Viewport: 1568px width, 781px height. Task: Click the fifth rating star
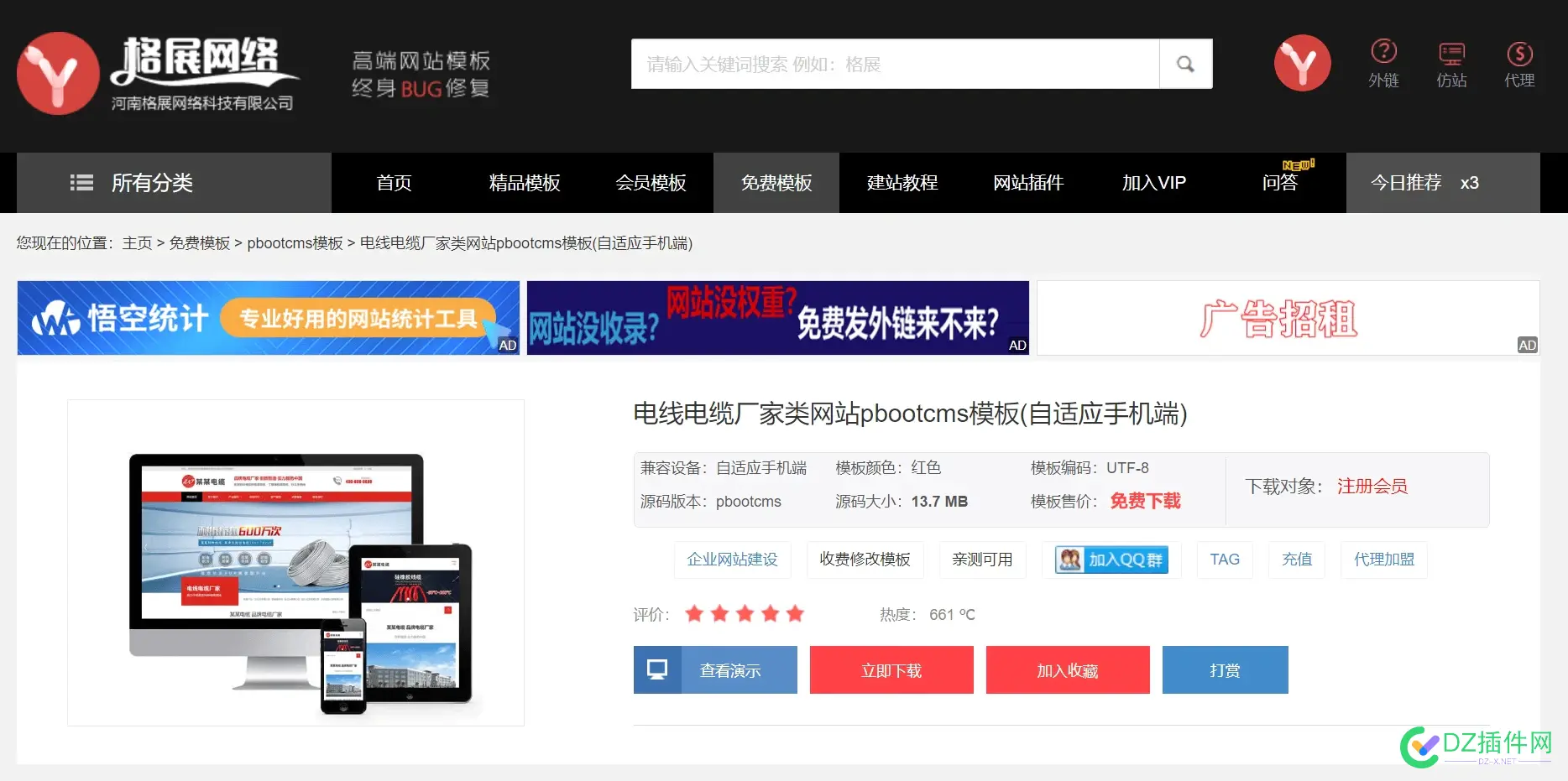click(795, 614)
